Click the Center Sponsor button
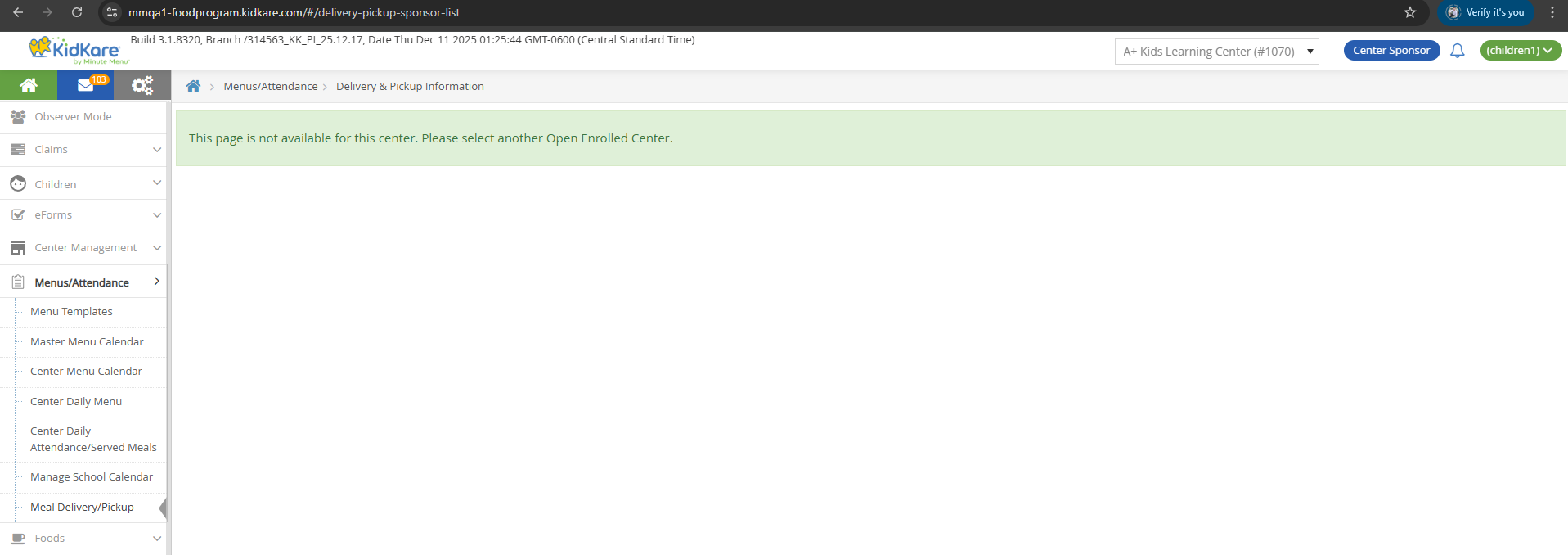 (x=1391, y=51)
